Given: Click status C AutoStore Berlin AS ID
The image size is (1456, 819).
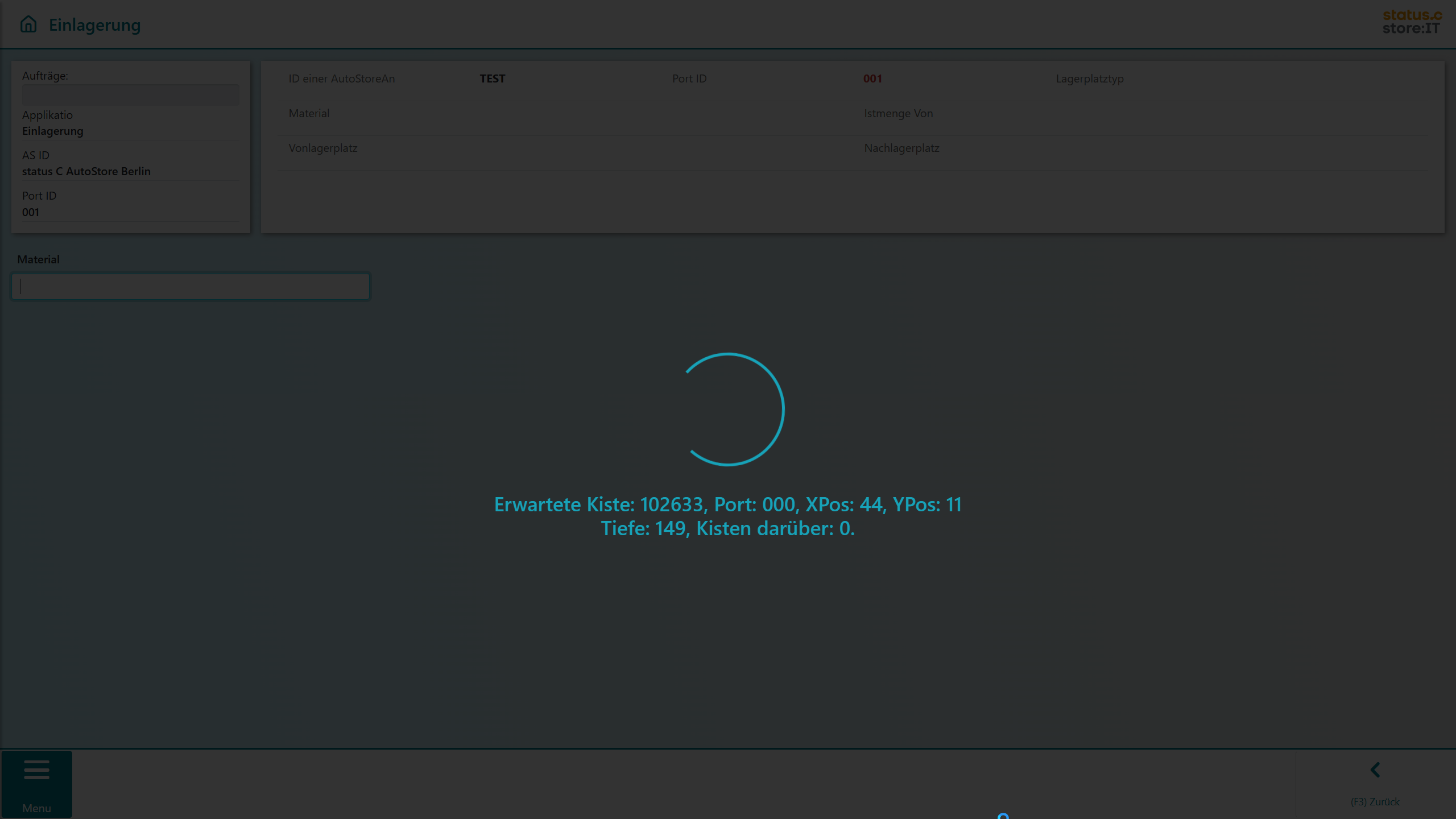Looking at the screenshot, I should (86, 171).
